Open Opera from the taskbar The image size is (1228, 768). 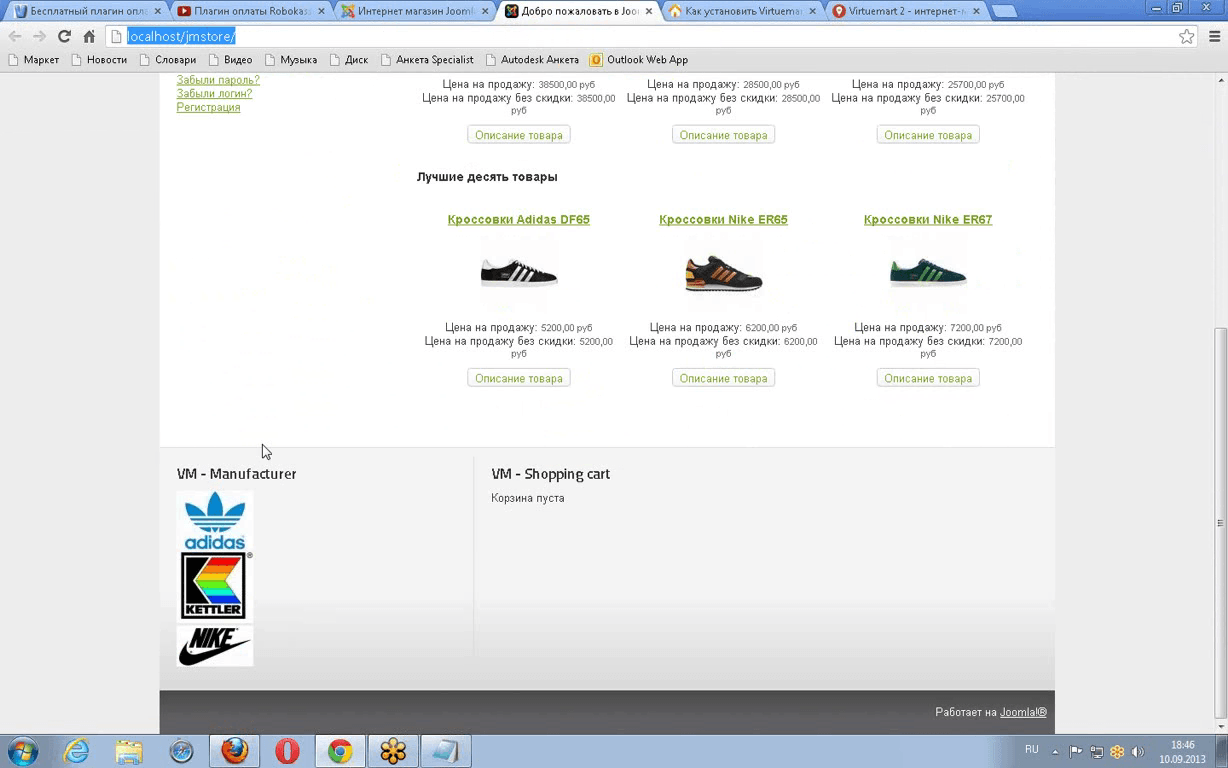click(x=287, y=751)
